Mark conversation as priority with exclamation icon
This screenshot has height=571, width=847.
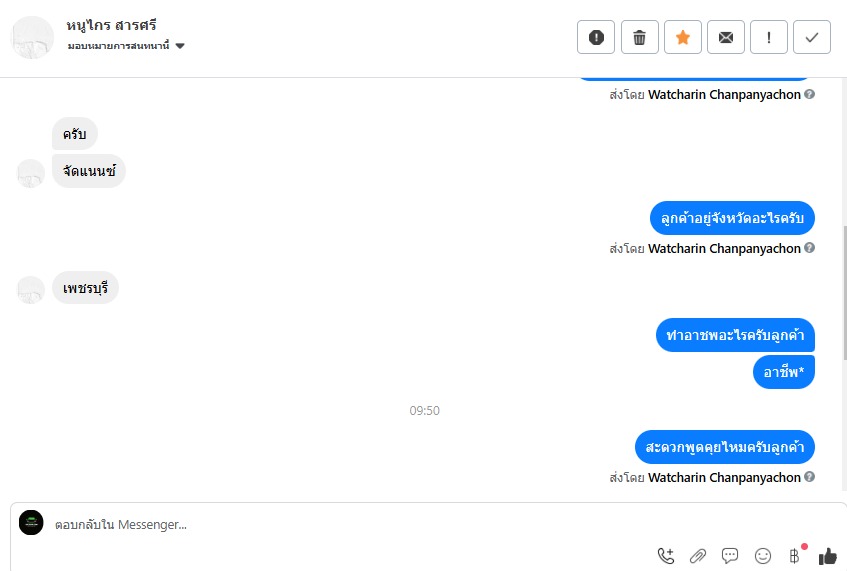(769, 37)
